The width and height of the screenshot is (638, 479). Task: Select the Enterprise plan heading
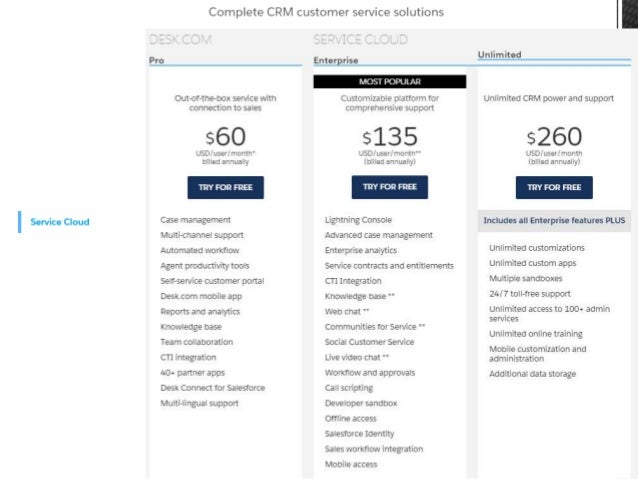[x=336, y=61]
